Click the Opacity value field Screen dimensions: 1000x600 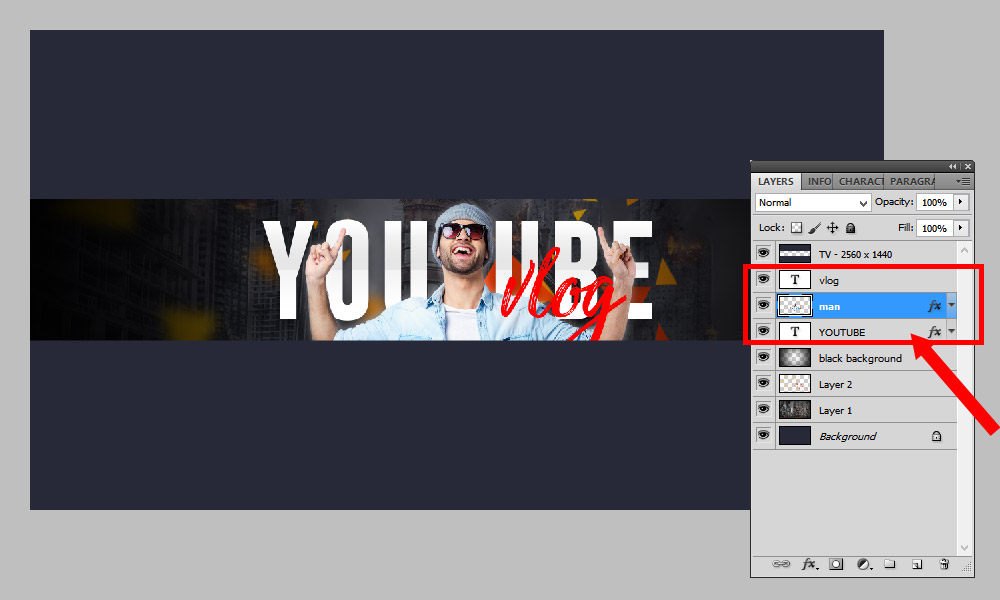click(x=934, y=202)
